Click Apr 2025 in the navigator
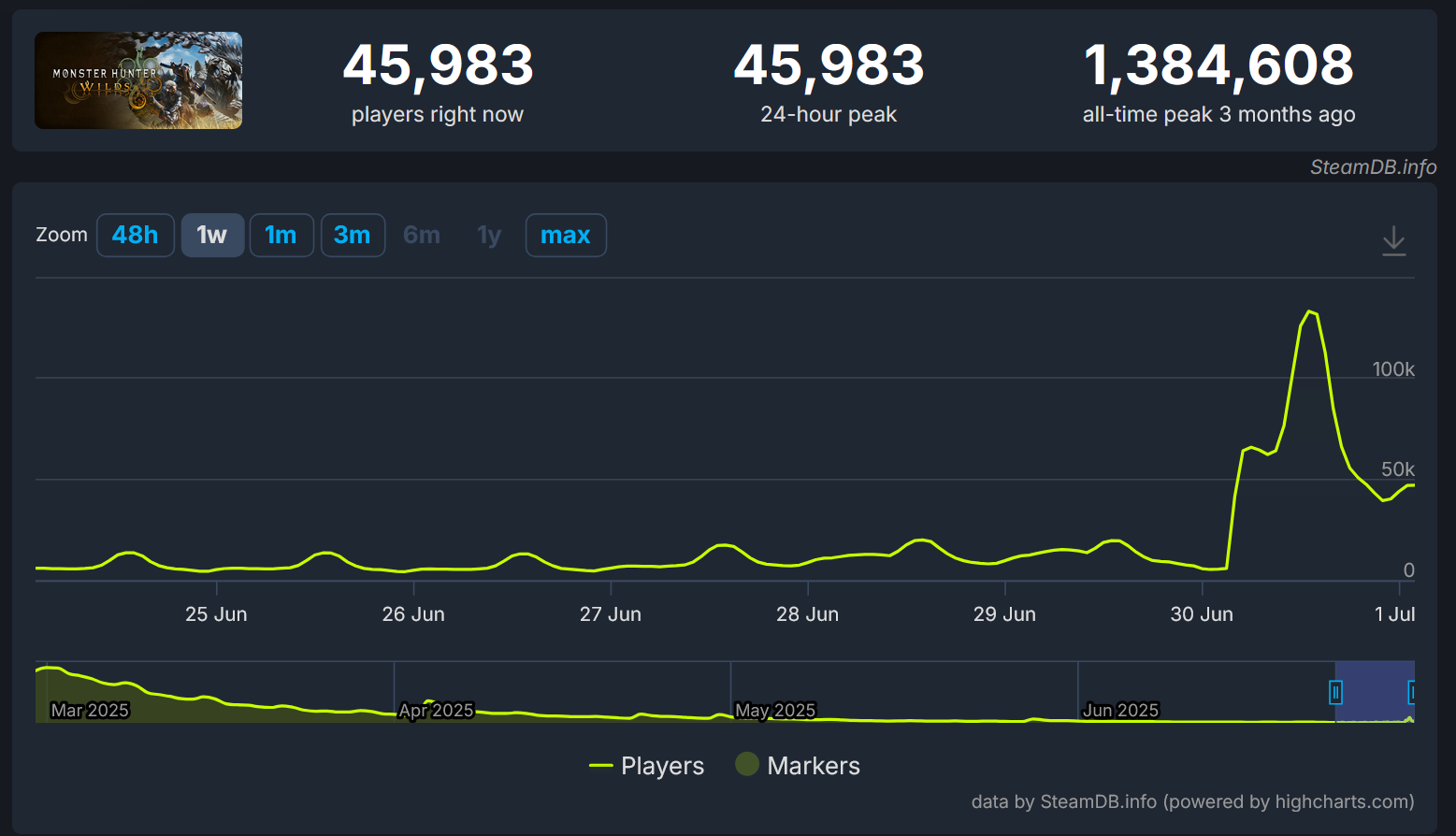Screen dimensions: 1456x836 [437, 711]
